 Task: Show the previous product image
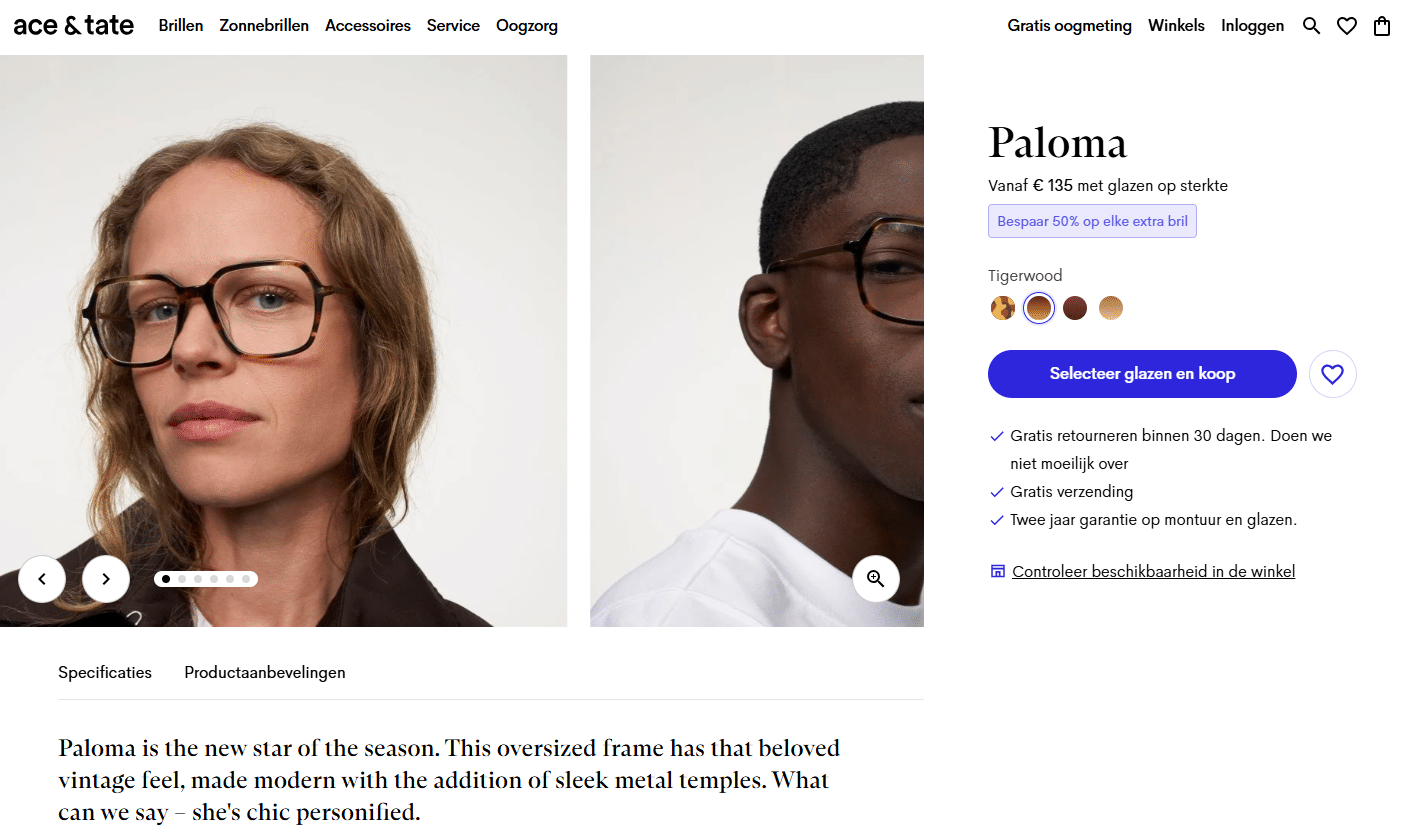[x=42, y=579]
